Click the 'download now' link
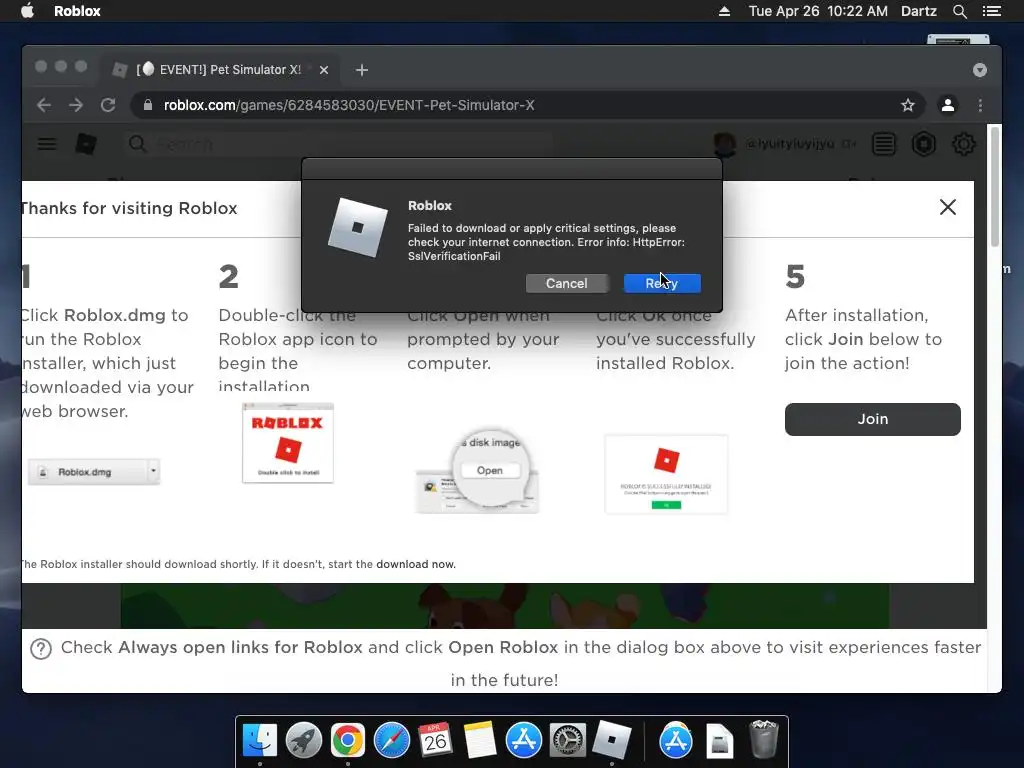 [x=415, y=564]
